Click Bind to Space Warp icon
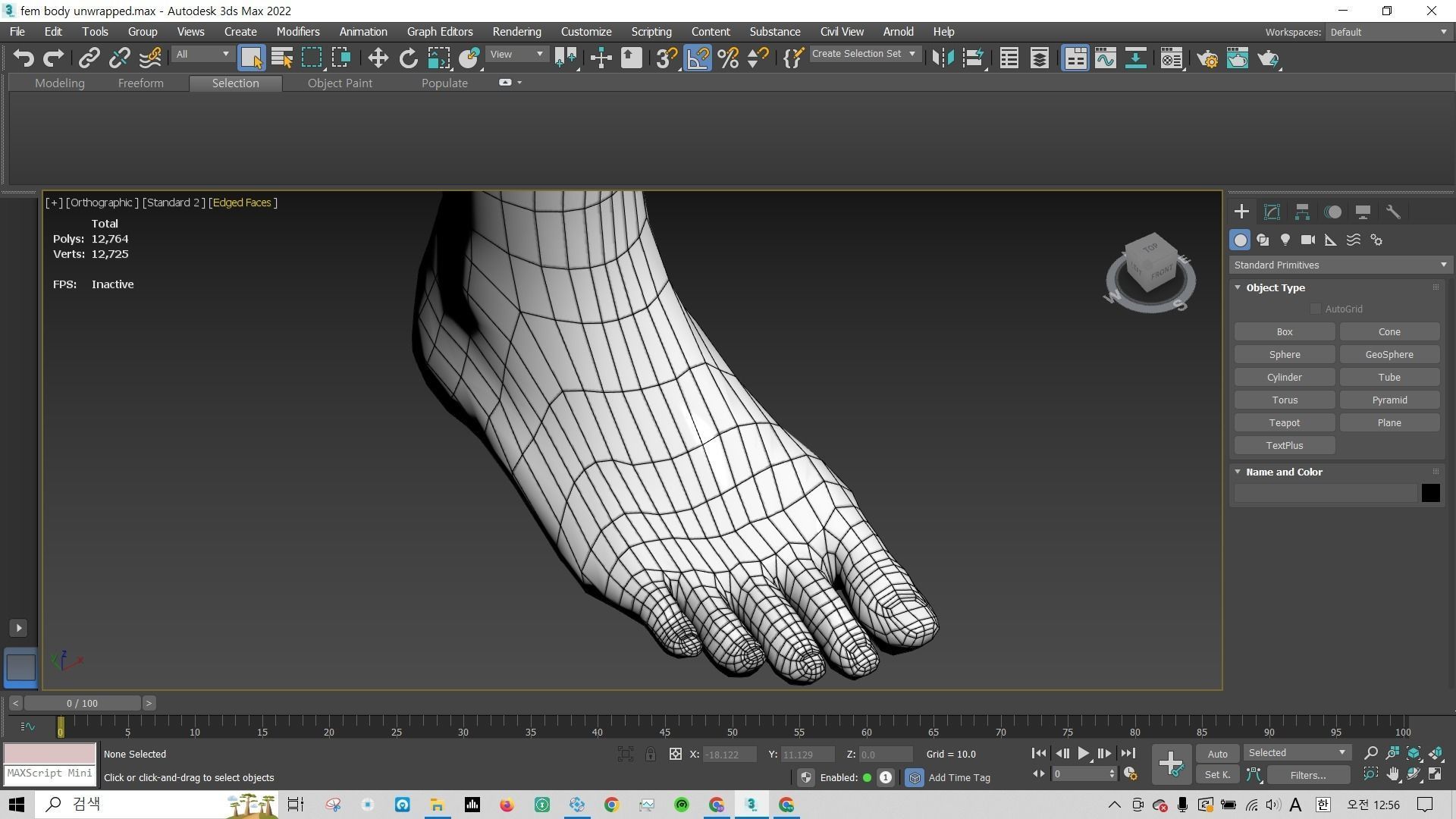Screen dimensions: 1456x819 point(150,58)
